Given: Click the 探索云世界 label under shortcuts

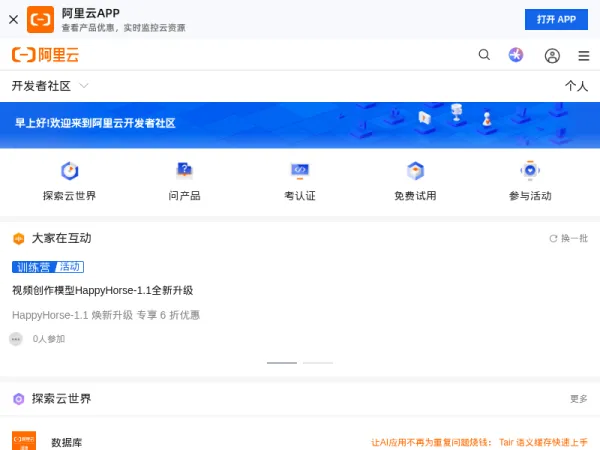Looking at the screenshot, I should click(x=70, y=196).
